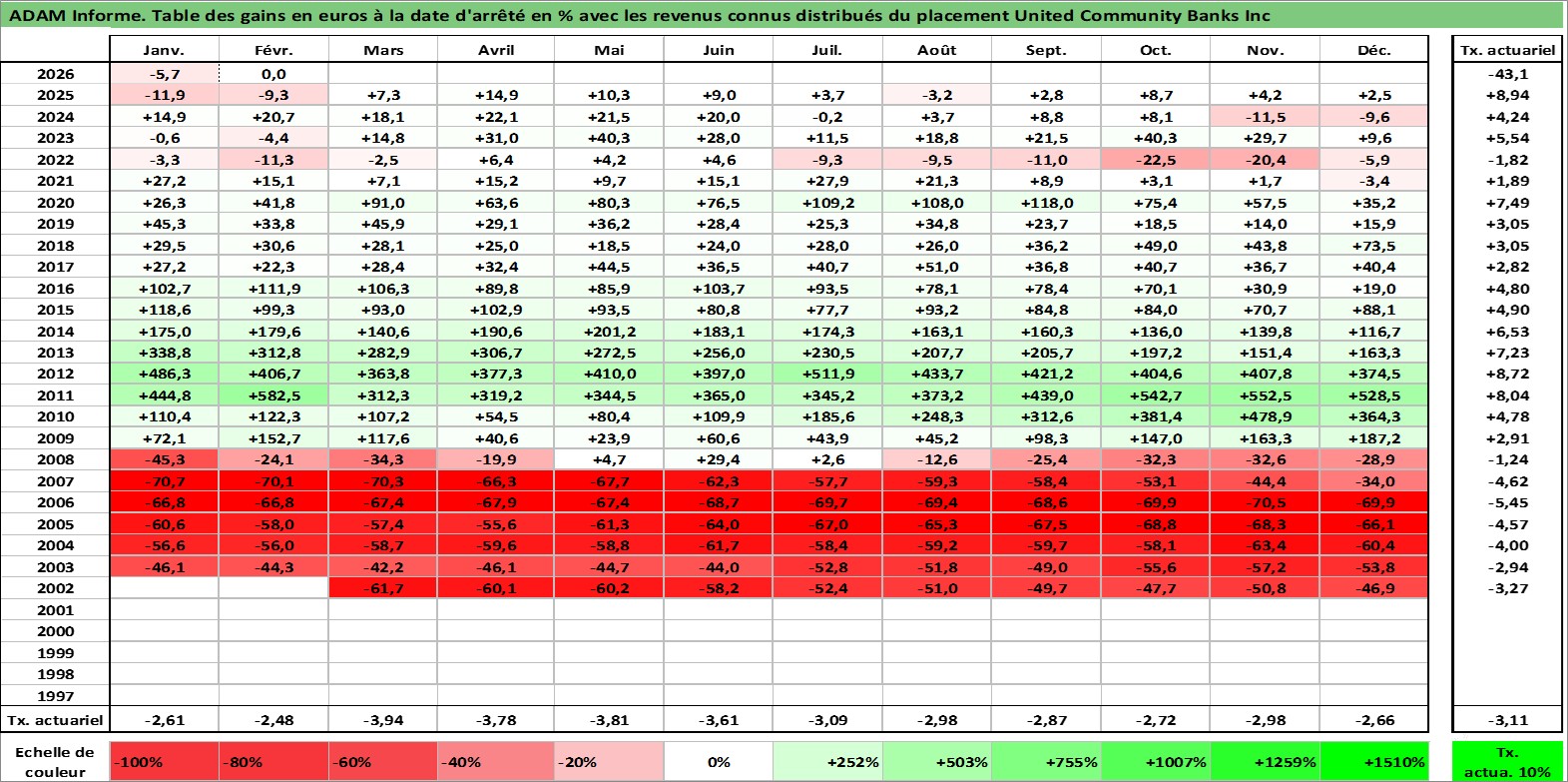Click the -43,1 actuarial rate for 2026
The height and width of the screenshot is (782, 1568).
[x=1507, y=74]
